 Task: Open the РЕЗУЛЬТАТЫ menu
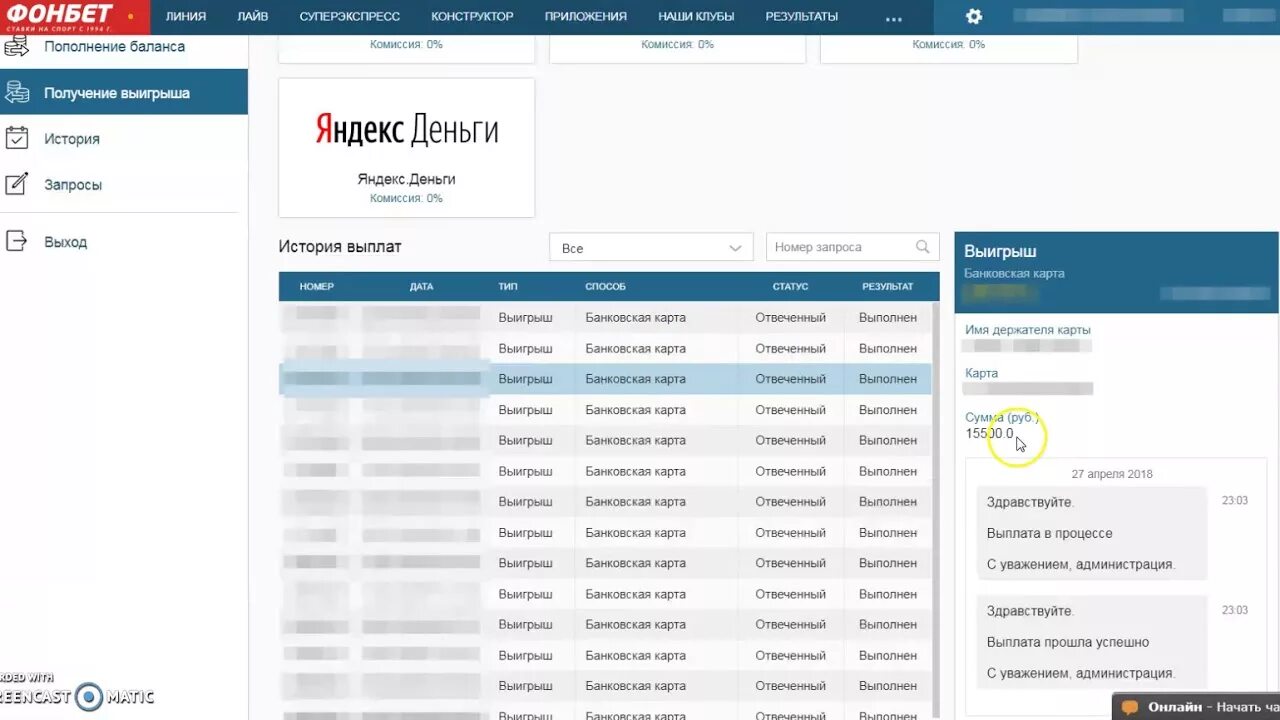[802, 17]
